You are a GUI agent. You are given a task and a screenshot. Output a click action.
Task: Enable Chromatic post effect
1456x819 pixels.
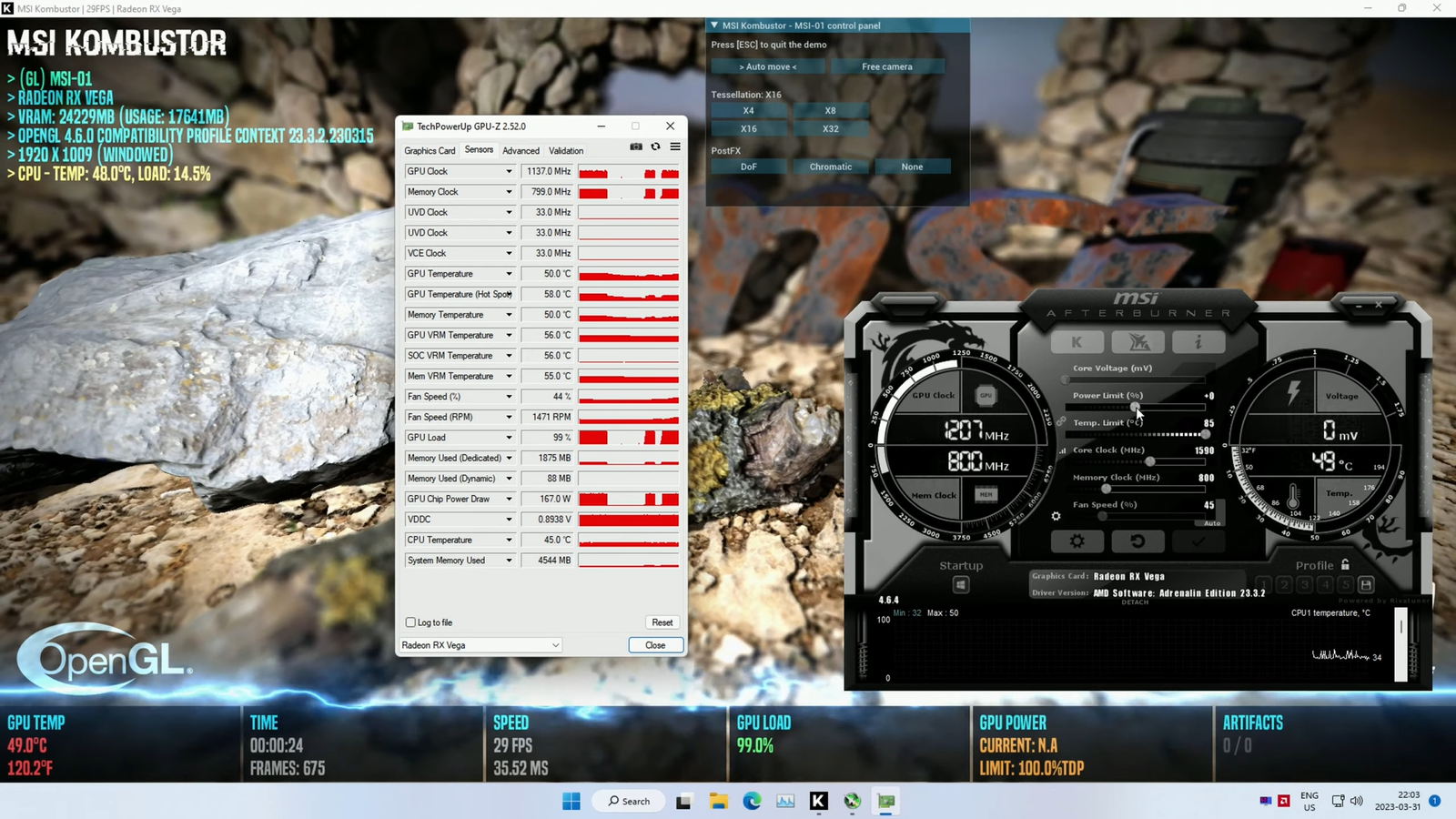click(831, 167)
